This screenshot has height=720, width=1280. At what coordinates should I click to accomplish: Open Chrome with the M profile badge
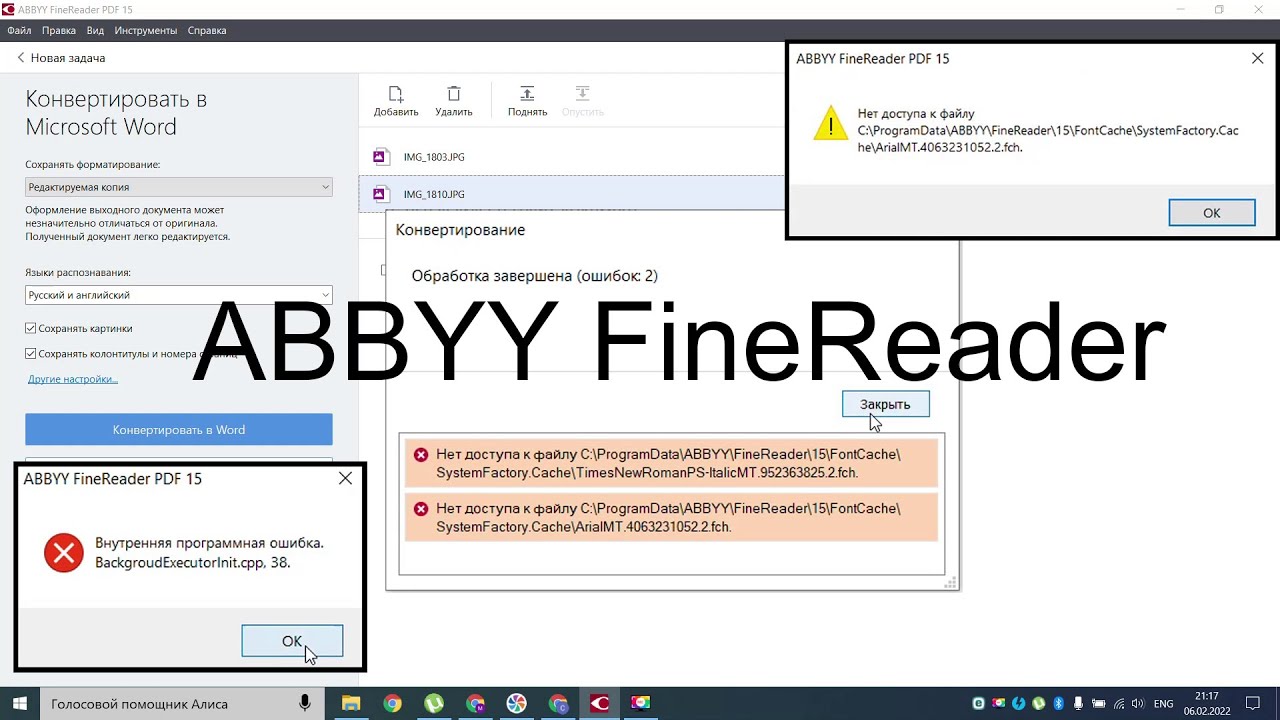click(475, 704)
